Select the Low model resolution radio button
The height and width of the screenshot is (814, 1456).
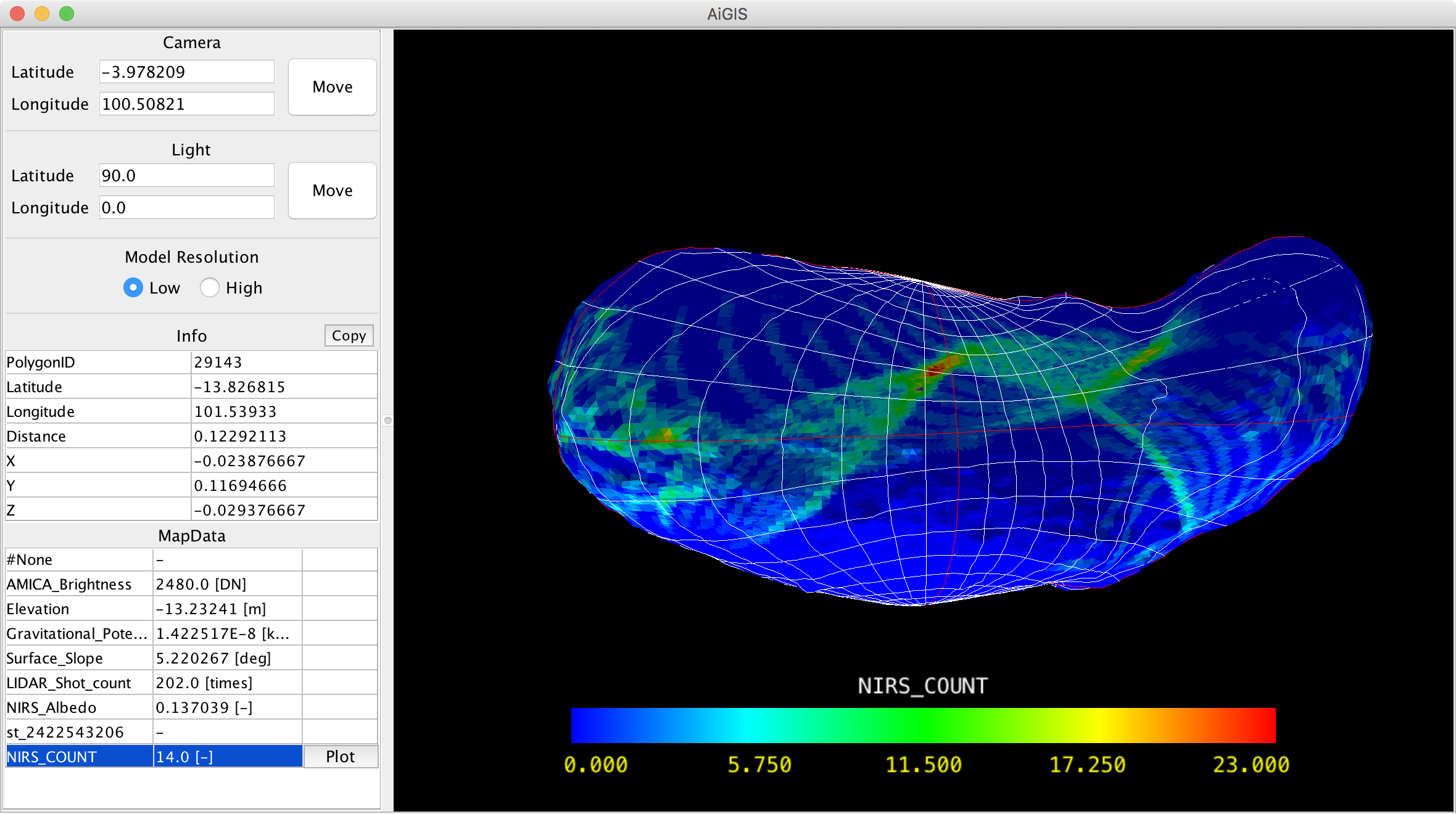[x=133, y=288]
